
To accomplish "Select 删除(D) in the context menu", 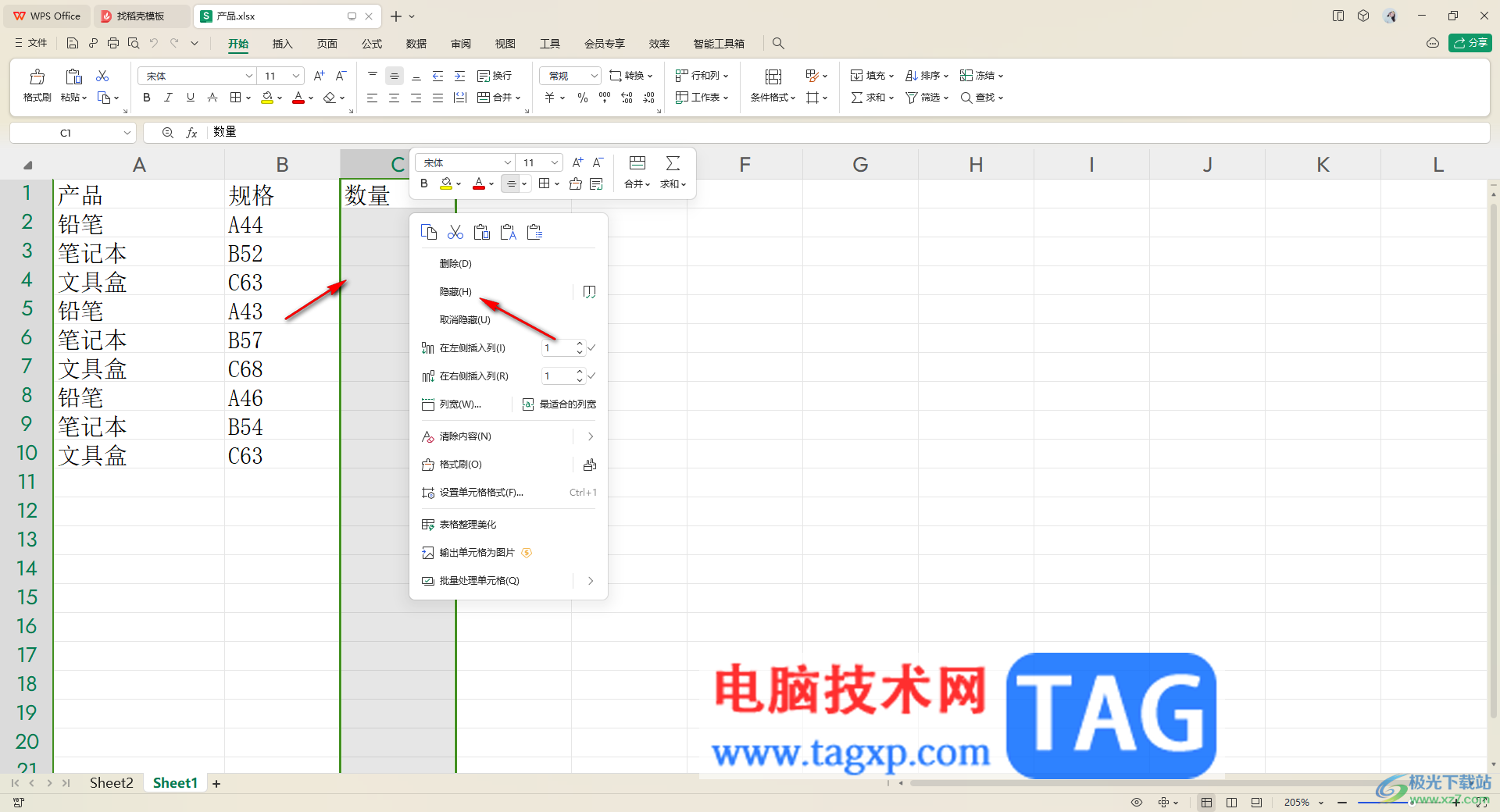I will pyautogui.click(x=455, y=263).
